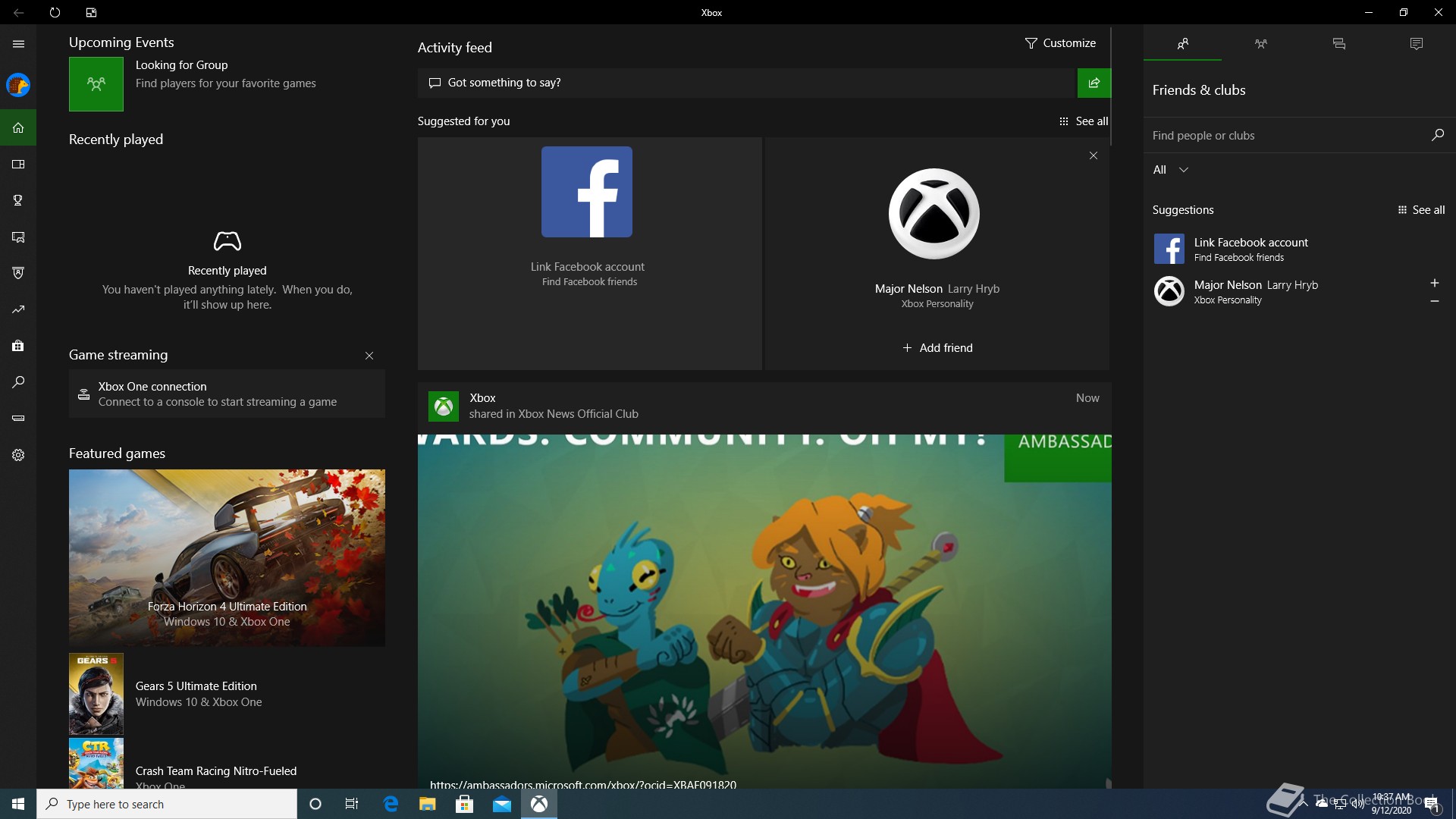Image resolution: width=1456 pixels, height=819 pixels.
Task: Click the refresh icon in title bar
Action: [x=55, y=12]
